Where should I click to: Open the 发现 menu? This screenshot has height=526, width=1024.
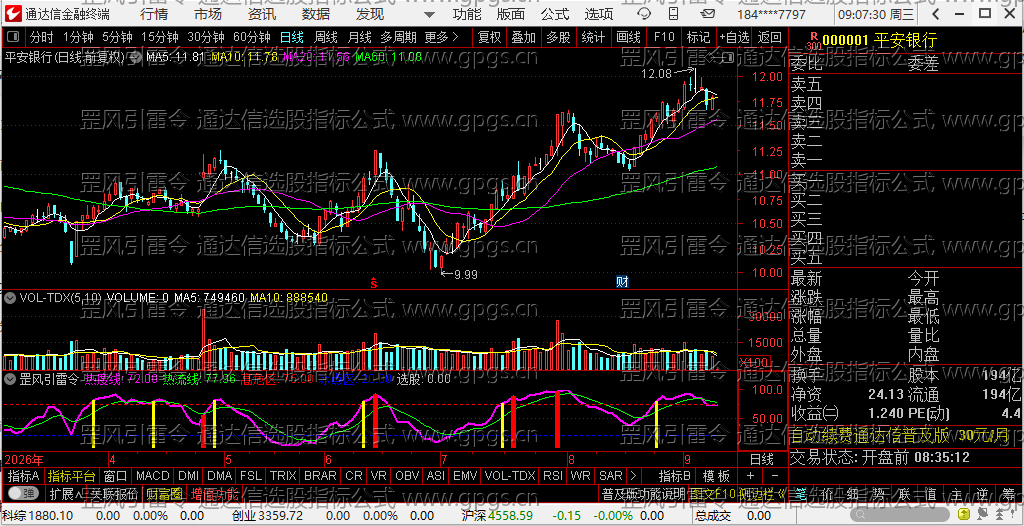pos(370,14)
